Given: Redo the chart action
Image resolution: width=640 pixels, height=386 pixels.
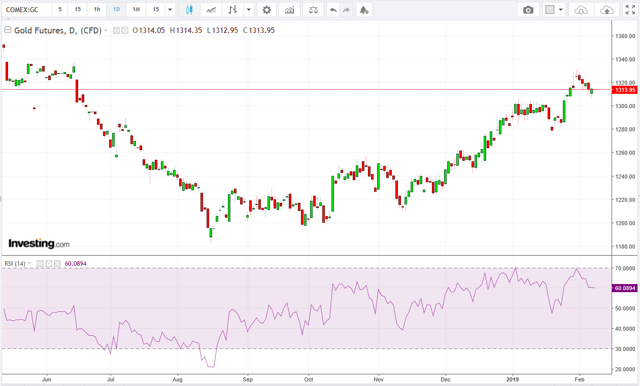Looking at the screenshot, I should [x=346, y=10].
